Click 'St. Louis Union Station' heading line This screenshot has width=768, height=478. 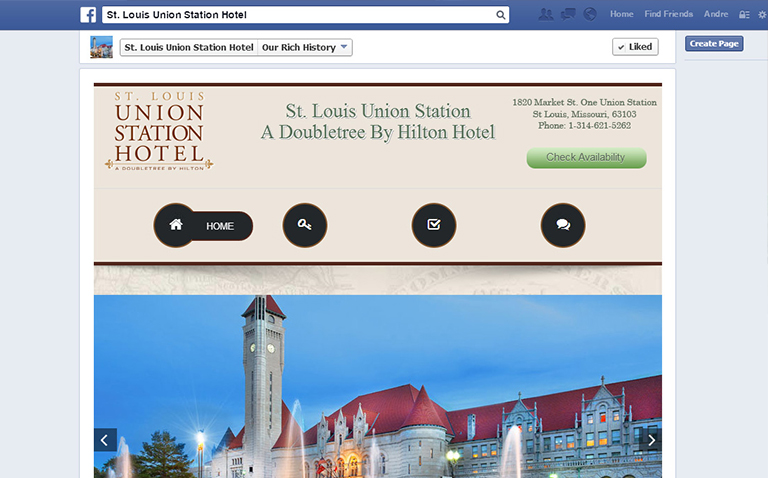(378, 111)
